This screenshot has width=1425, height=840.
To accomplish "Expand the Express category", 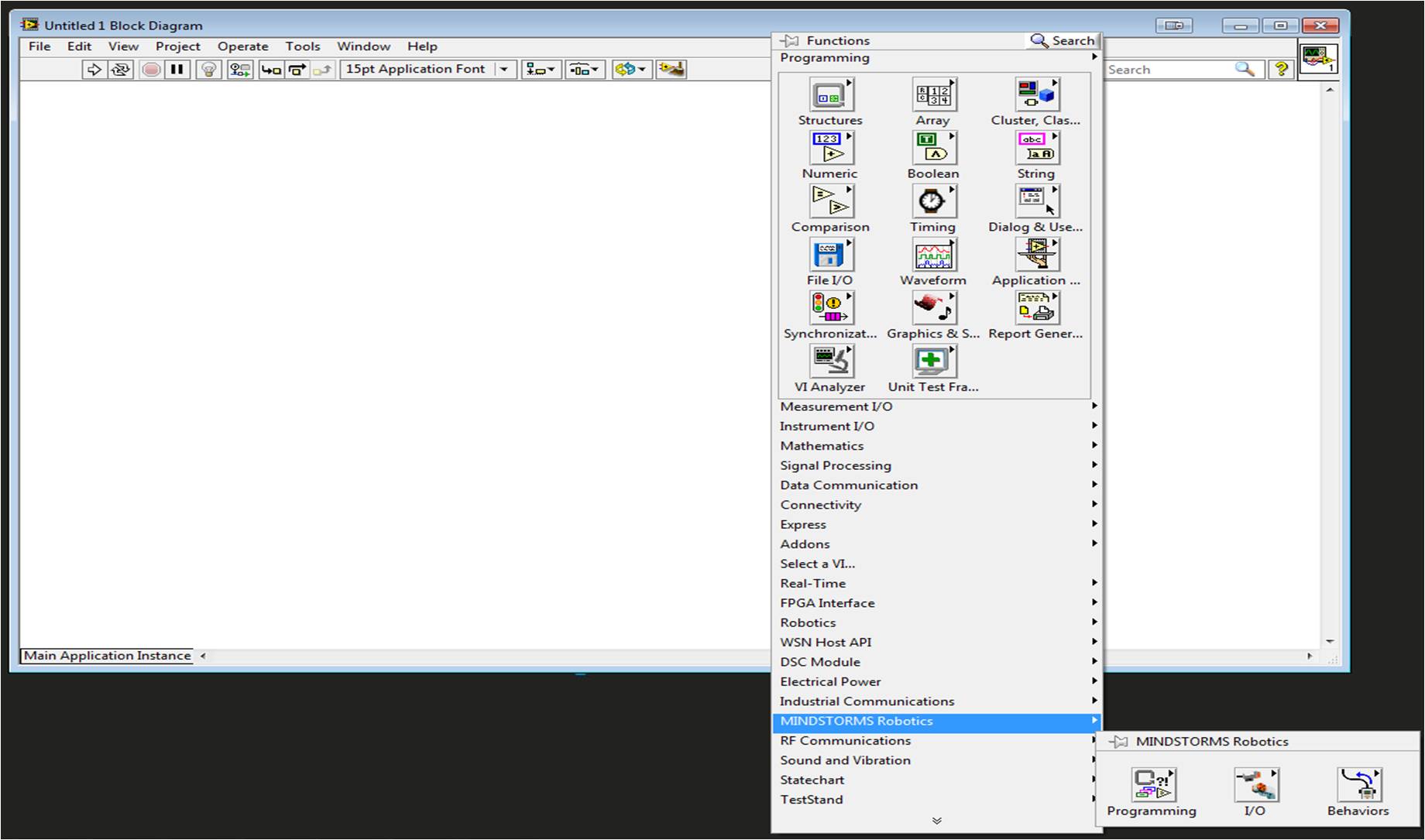I will [938, 525].
